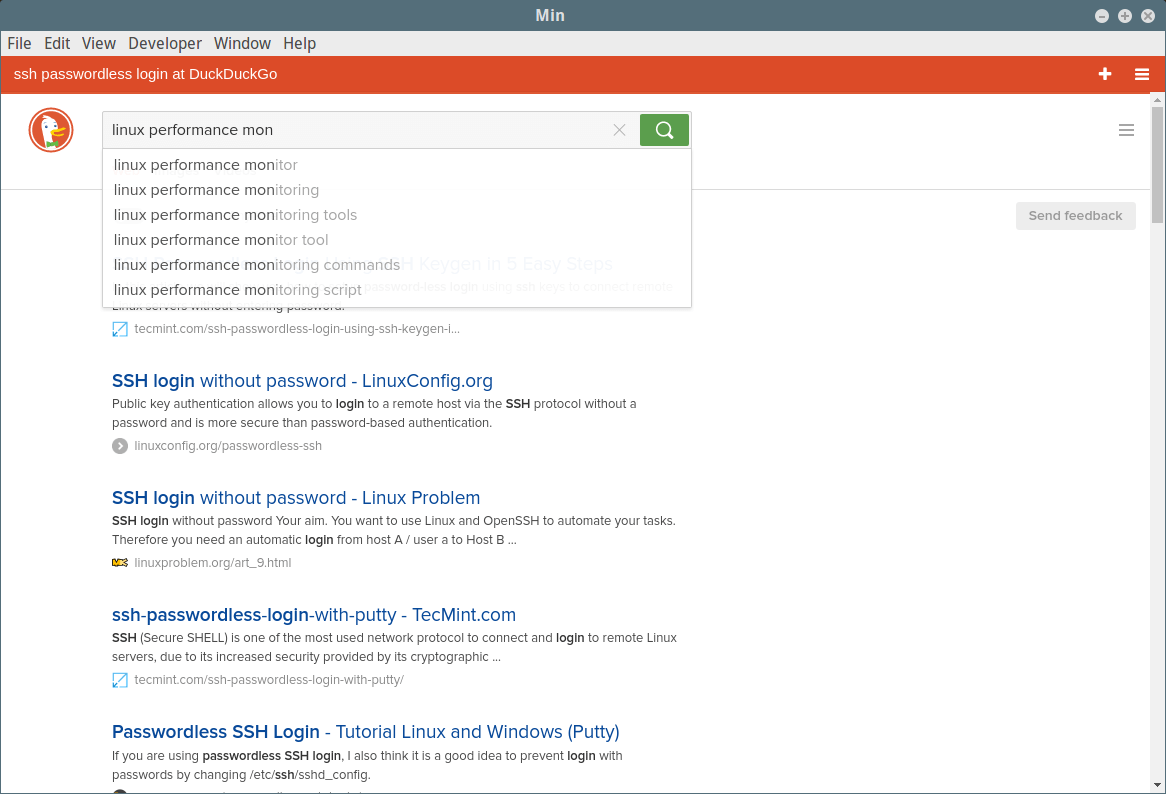The height and width of the screenshot is (794, 1166).
Task: Open the DuckDuckGo hamburger side menu
Action: [x=1127, y=130]
